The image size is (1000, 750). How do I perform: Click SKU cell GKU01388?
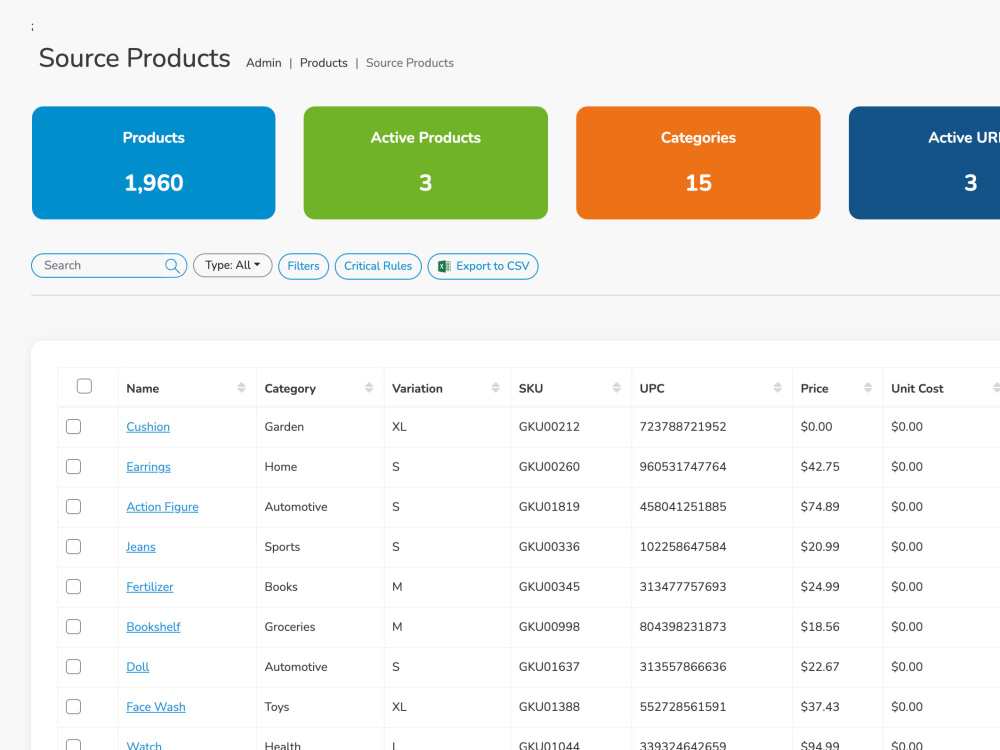549,707
